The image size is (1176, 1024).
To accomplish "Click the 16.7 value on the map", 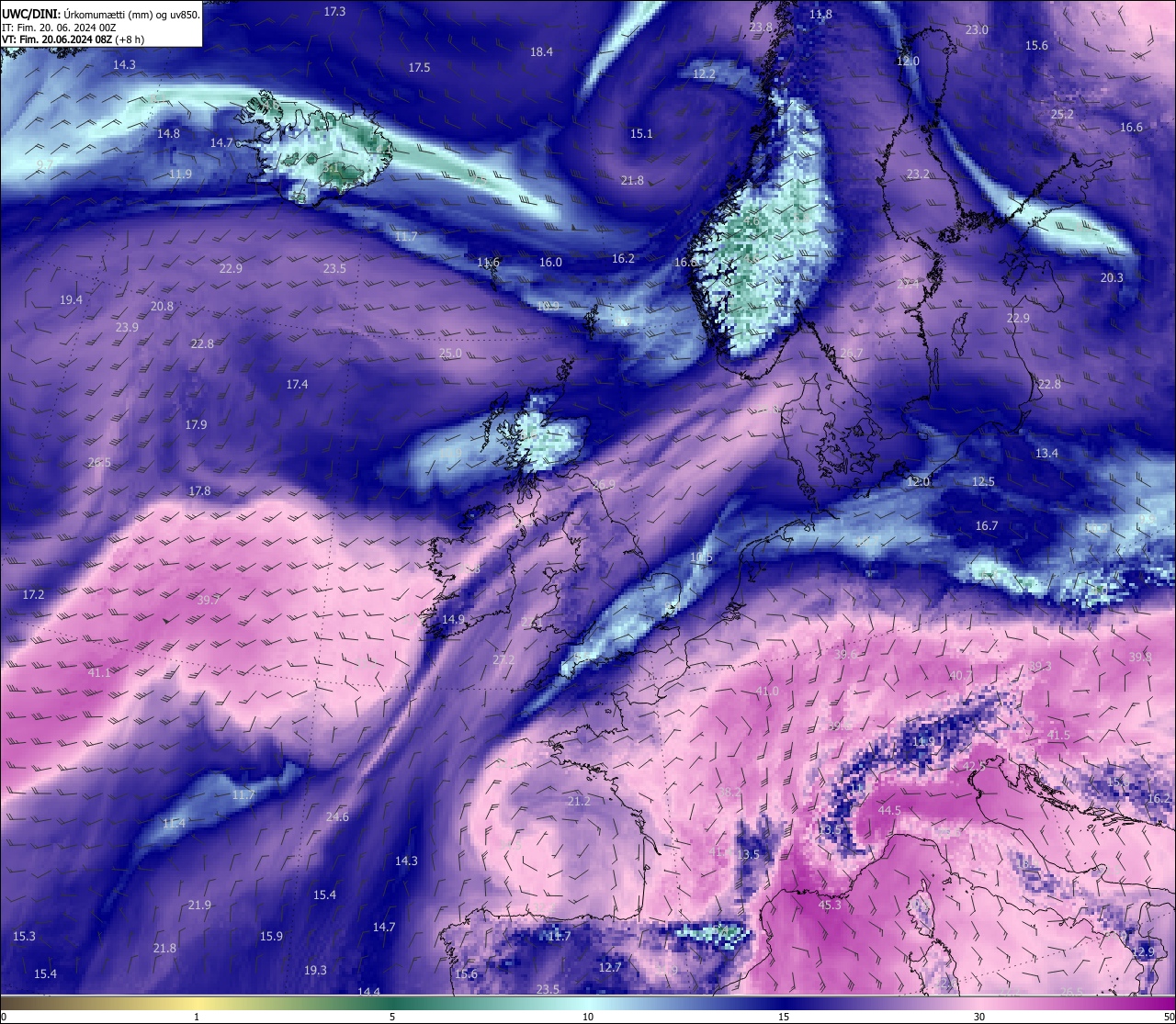I will coord(987,525).
